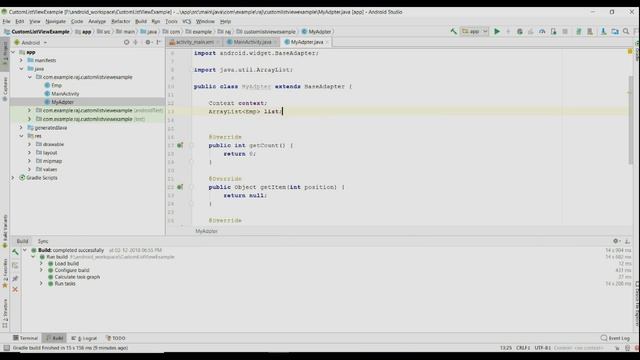This screenshot has height=360, width=640.
Task: Click tool-window toggle icon in status bar corner
Action: 6,348
